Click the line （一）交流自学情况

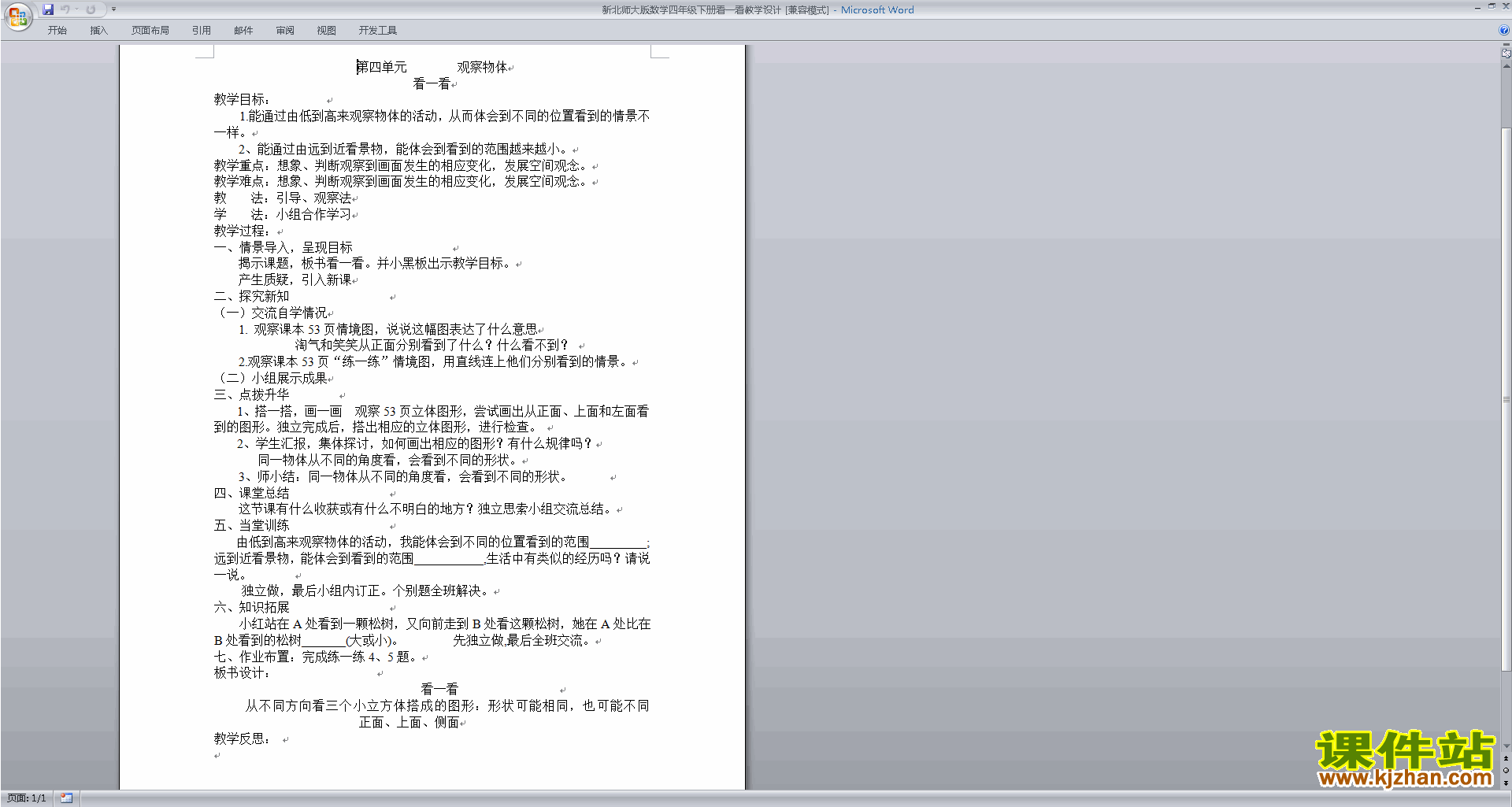(x=270, y=313)
